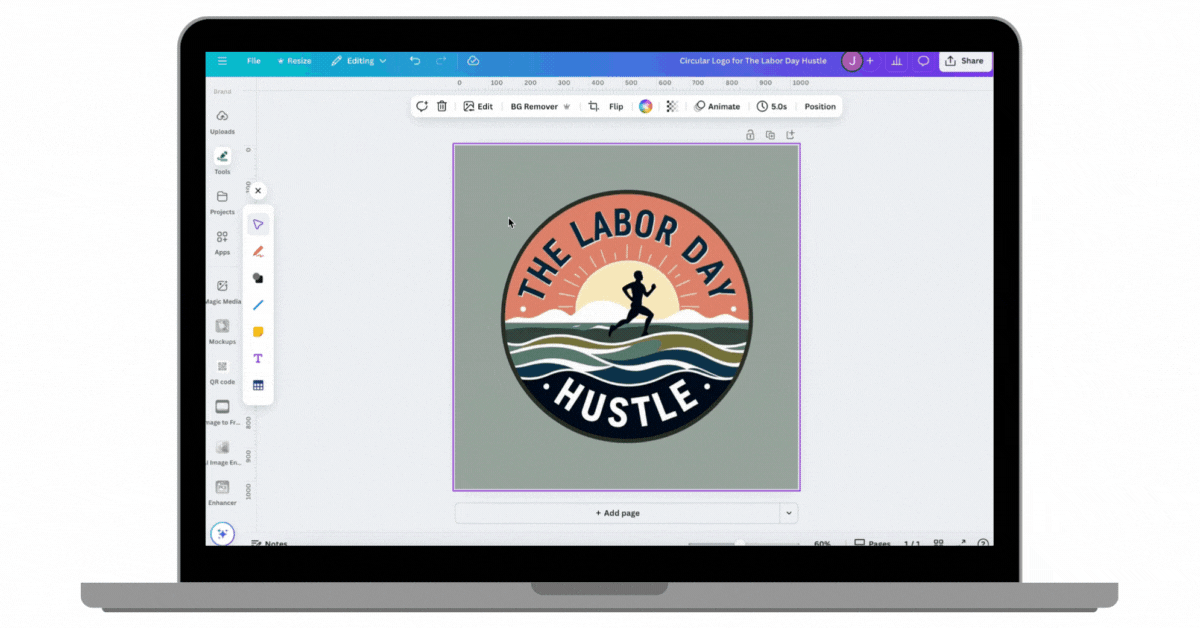1200x628 pixels.
Task: Click the Add page button
Action: [617, 513]
